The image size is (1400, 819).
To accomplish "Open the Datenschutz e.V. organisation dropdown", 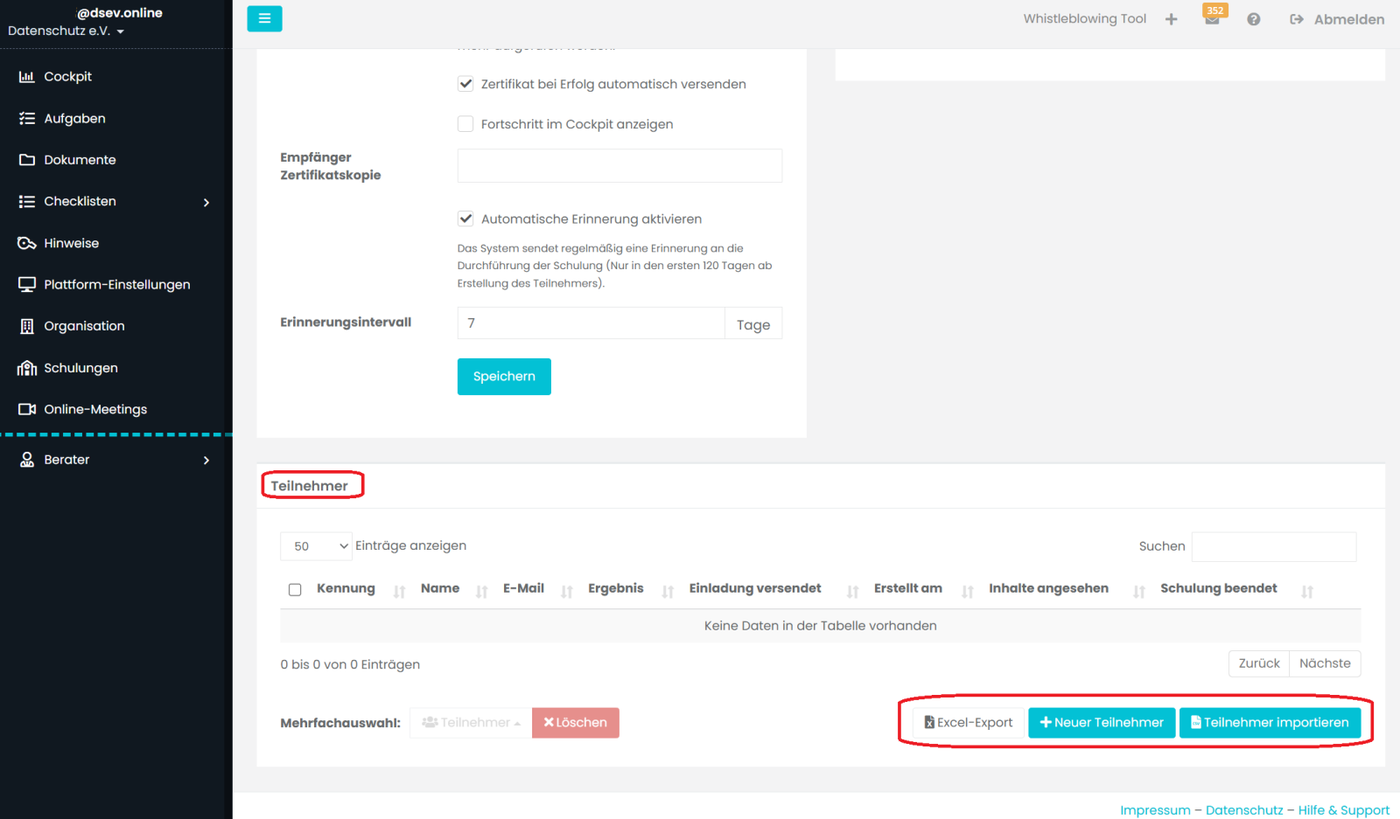I will (x=66, y=32).
